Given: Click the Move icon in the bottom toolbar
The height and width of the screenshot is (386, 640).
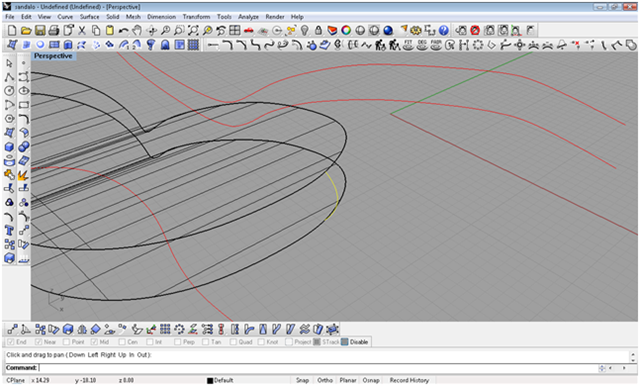Looking at the screenshot, I should [13, 329].
